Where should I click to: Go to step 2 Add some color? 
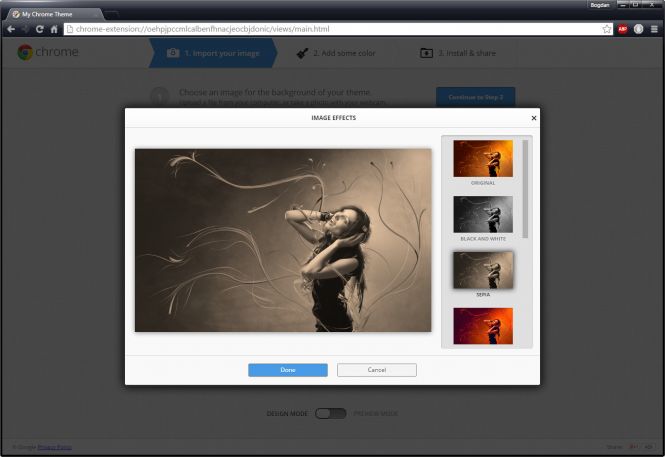click(x=337, y=53)
